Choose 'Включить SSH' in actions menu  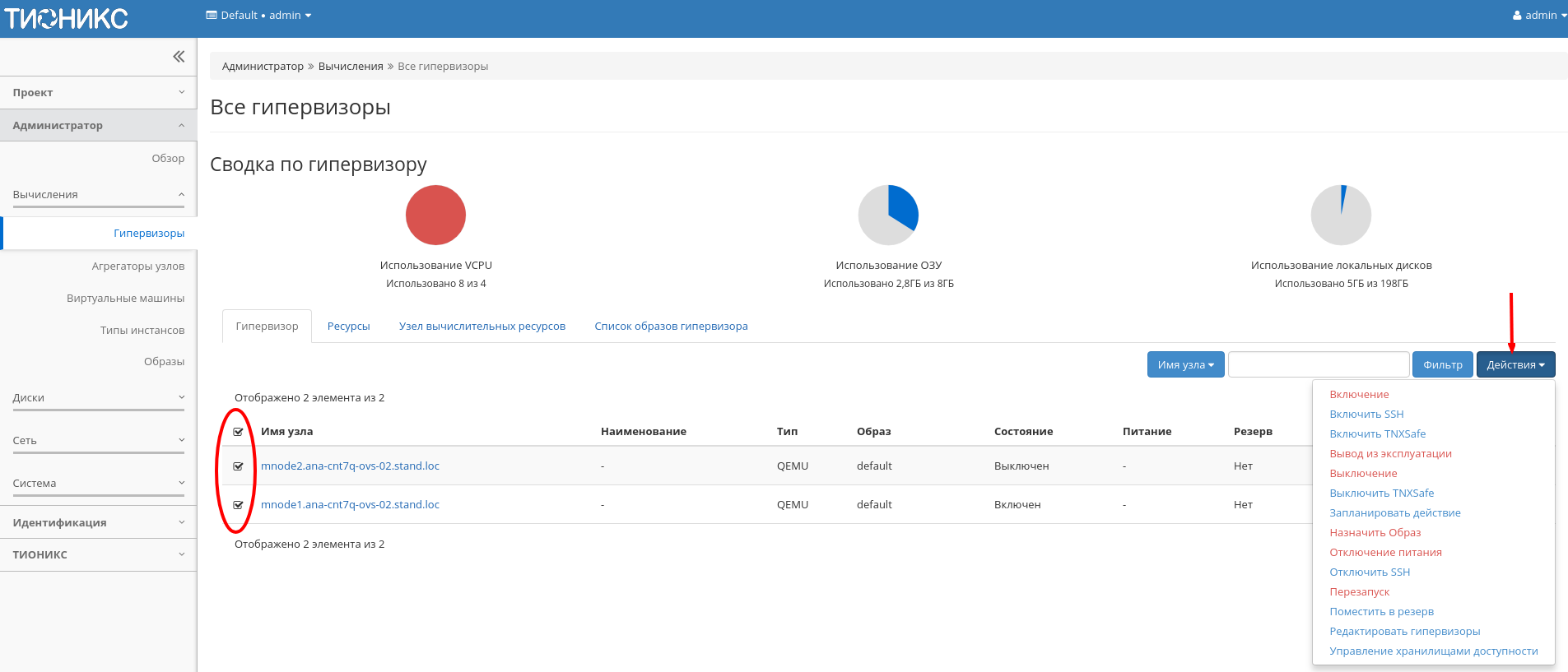[x=1366, y=415]
